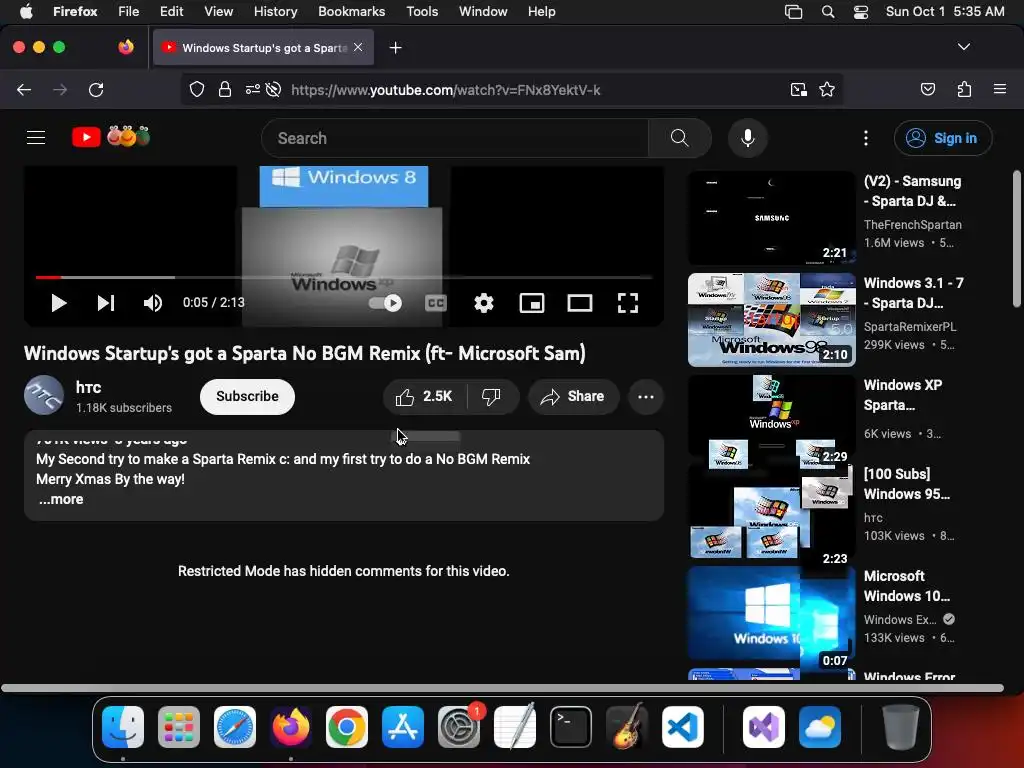Open the Bookmarks menu
Screen dimensions: 1024x768
click(x=351, y=12)
